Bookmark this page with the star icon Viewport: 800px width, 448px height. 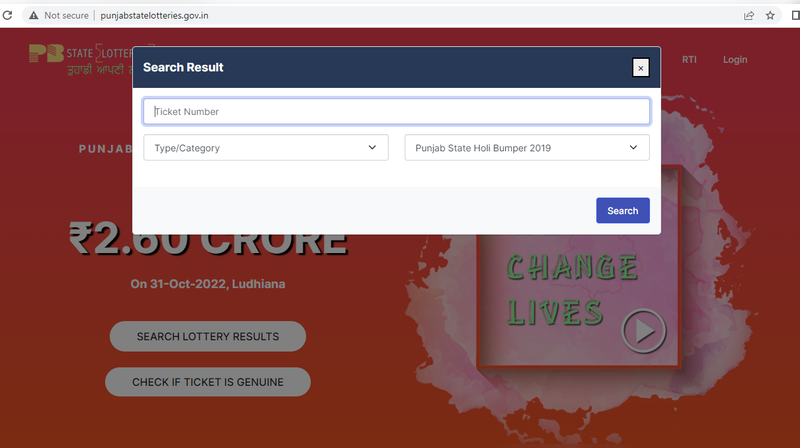pos(770,15)
